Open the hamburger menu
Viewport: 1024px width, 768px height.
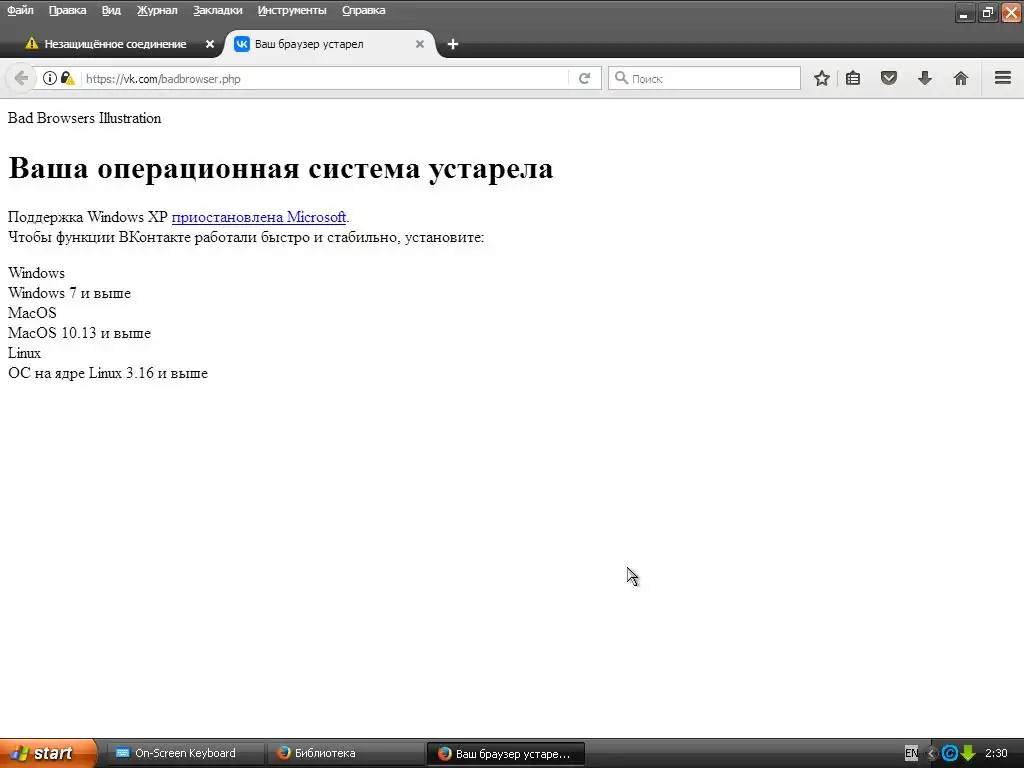[1003, 78]
